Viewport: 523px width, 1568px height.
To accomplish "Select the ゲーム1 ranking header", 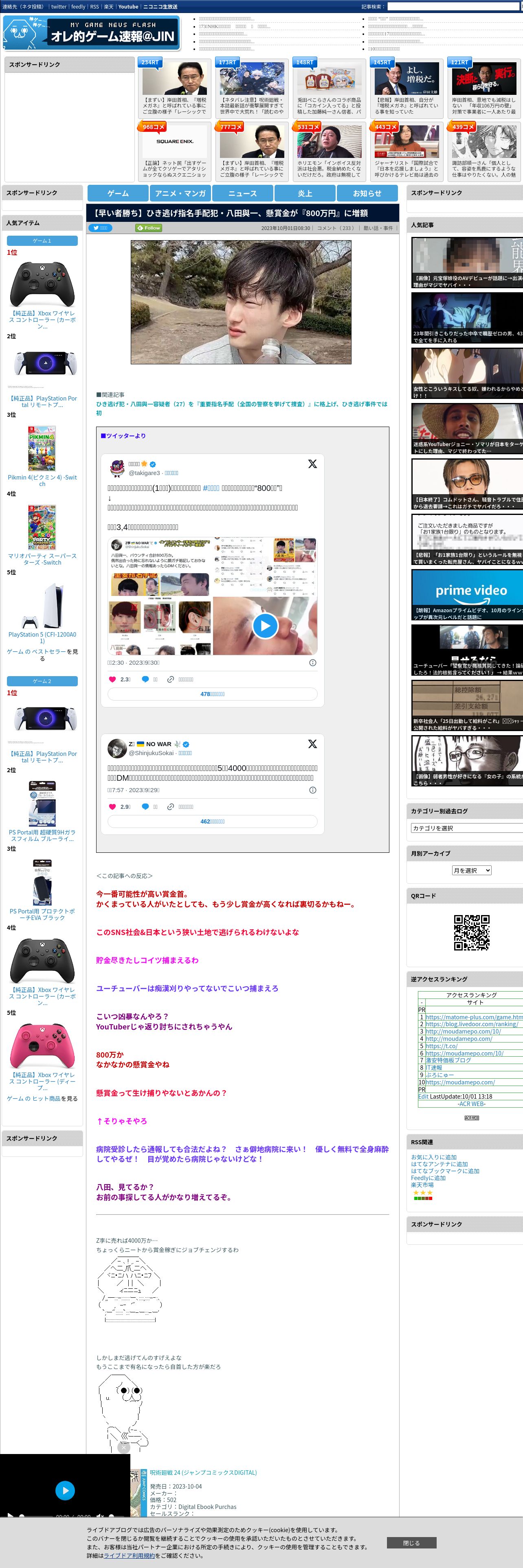I will pos(42,241).
